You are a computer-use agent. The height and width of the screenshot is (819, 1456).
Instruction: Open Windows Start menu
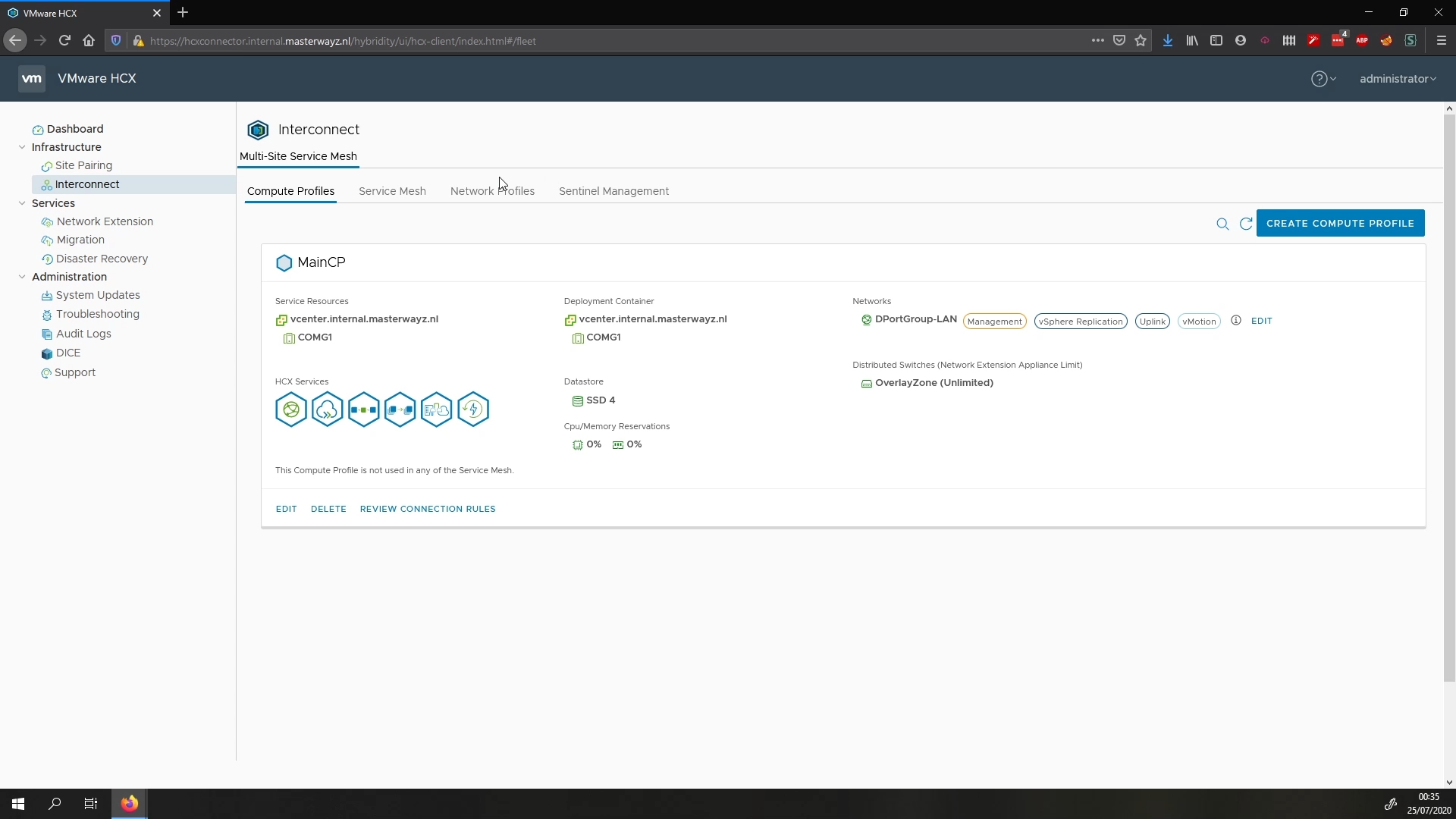pyautogui.click(x=18, y=804)
